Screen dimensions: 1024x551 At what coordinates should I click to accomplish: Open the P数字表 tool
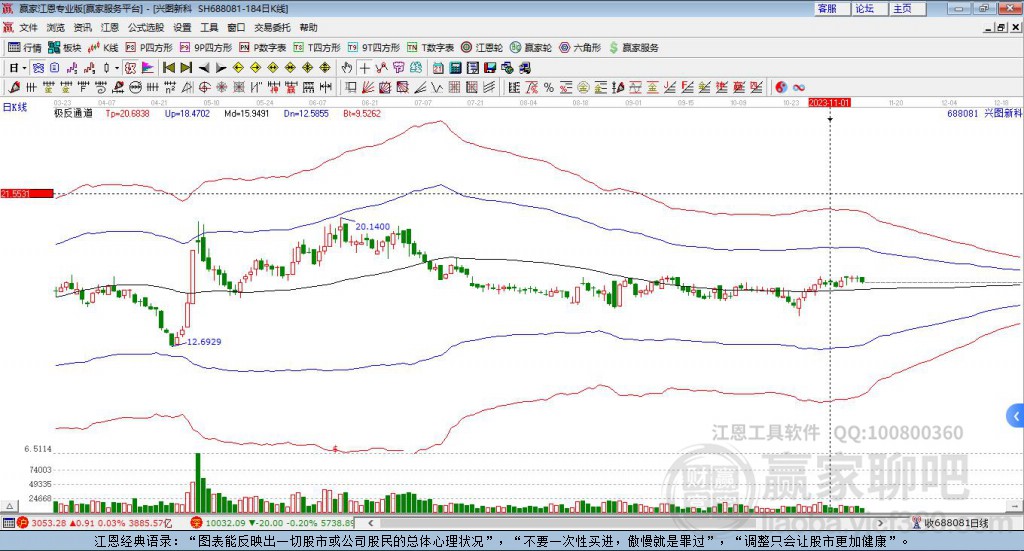click(263, 48)
